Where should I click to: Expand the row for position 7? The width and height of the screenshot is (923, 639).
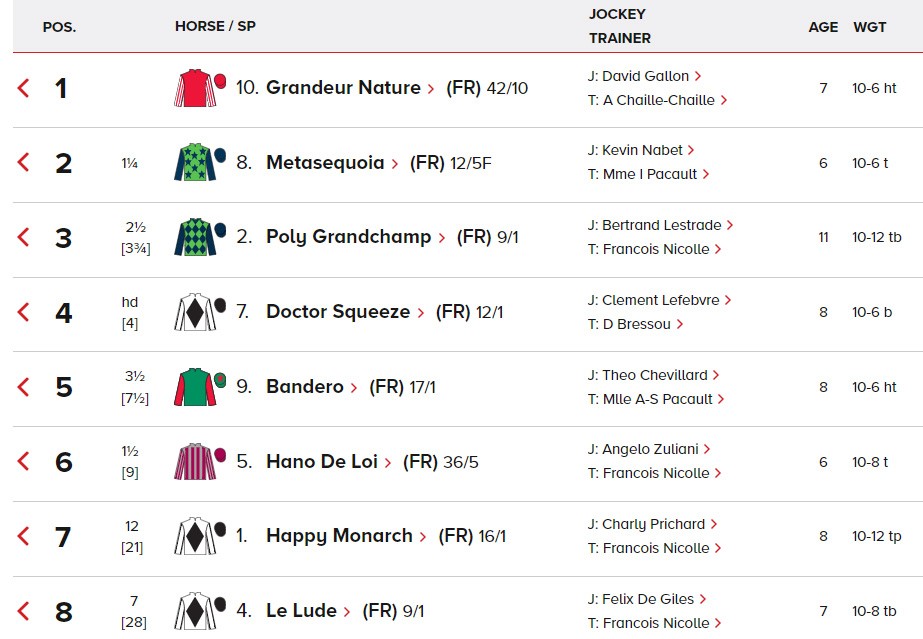click(24, 536)
